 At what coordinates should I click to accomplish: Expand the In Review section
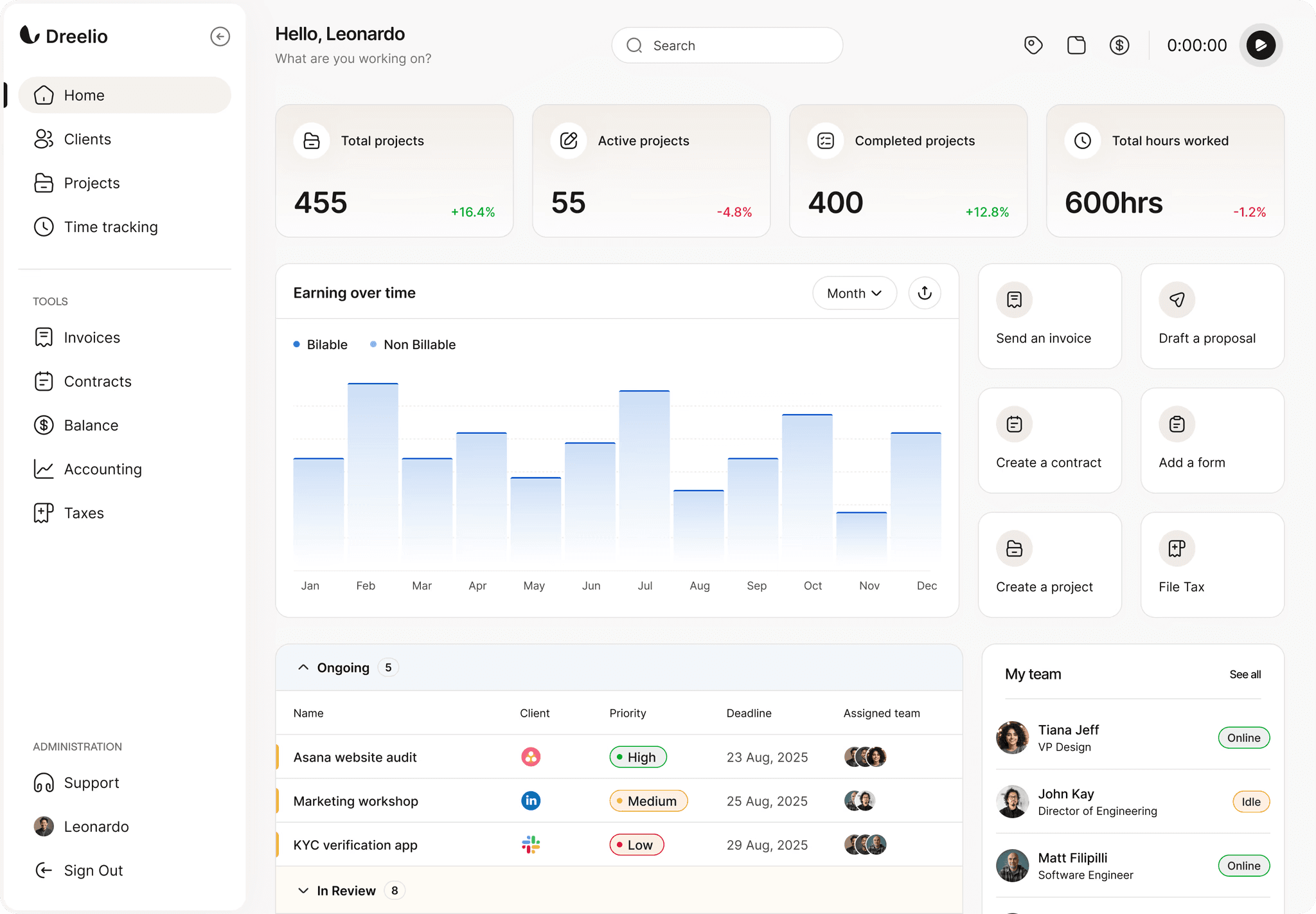[x=303, y=890]
